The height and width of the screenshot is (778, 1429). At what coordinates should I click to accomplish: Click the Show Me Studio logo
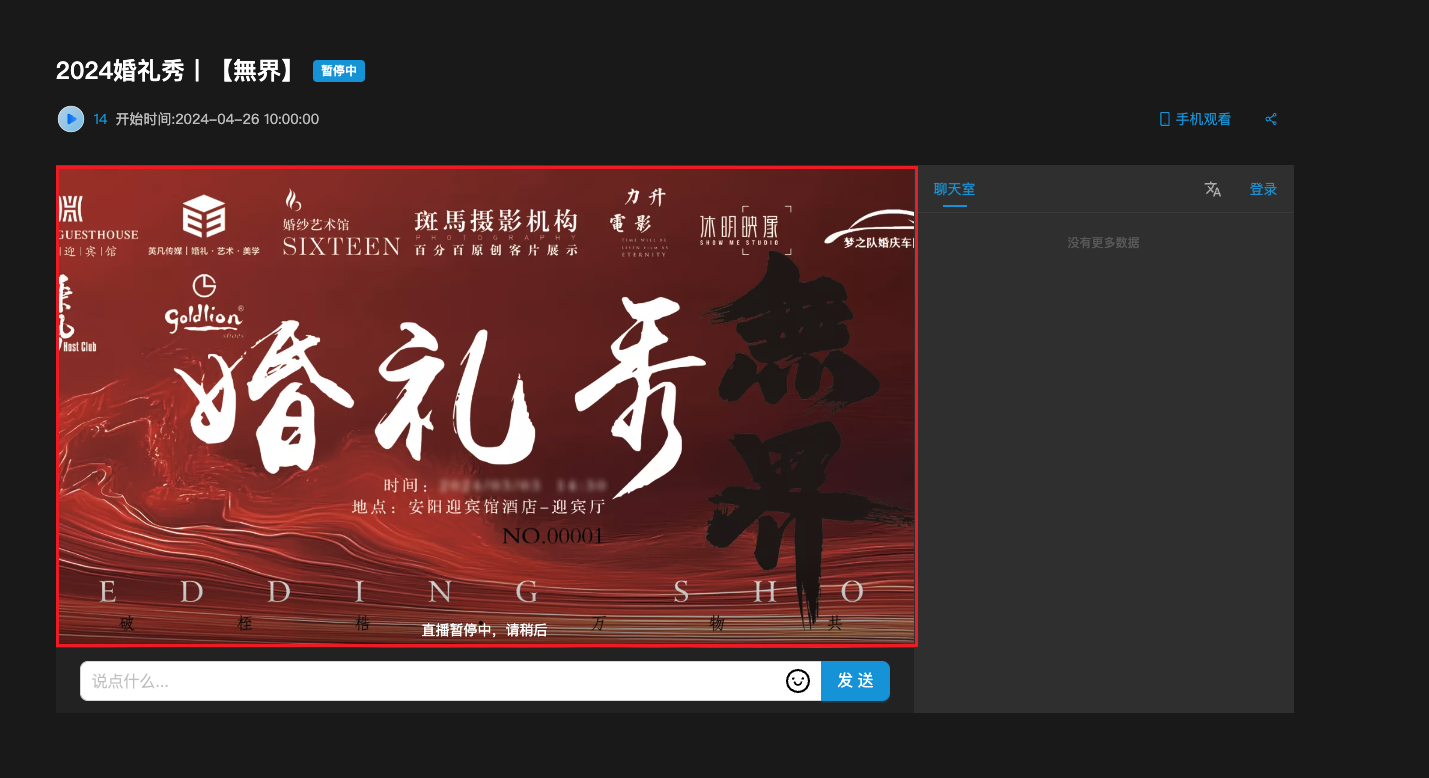745,231
